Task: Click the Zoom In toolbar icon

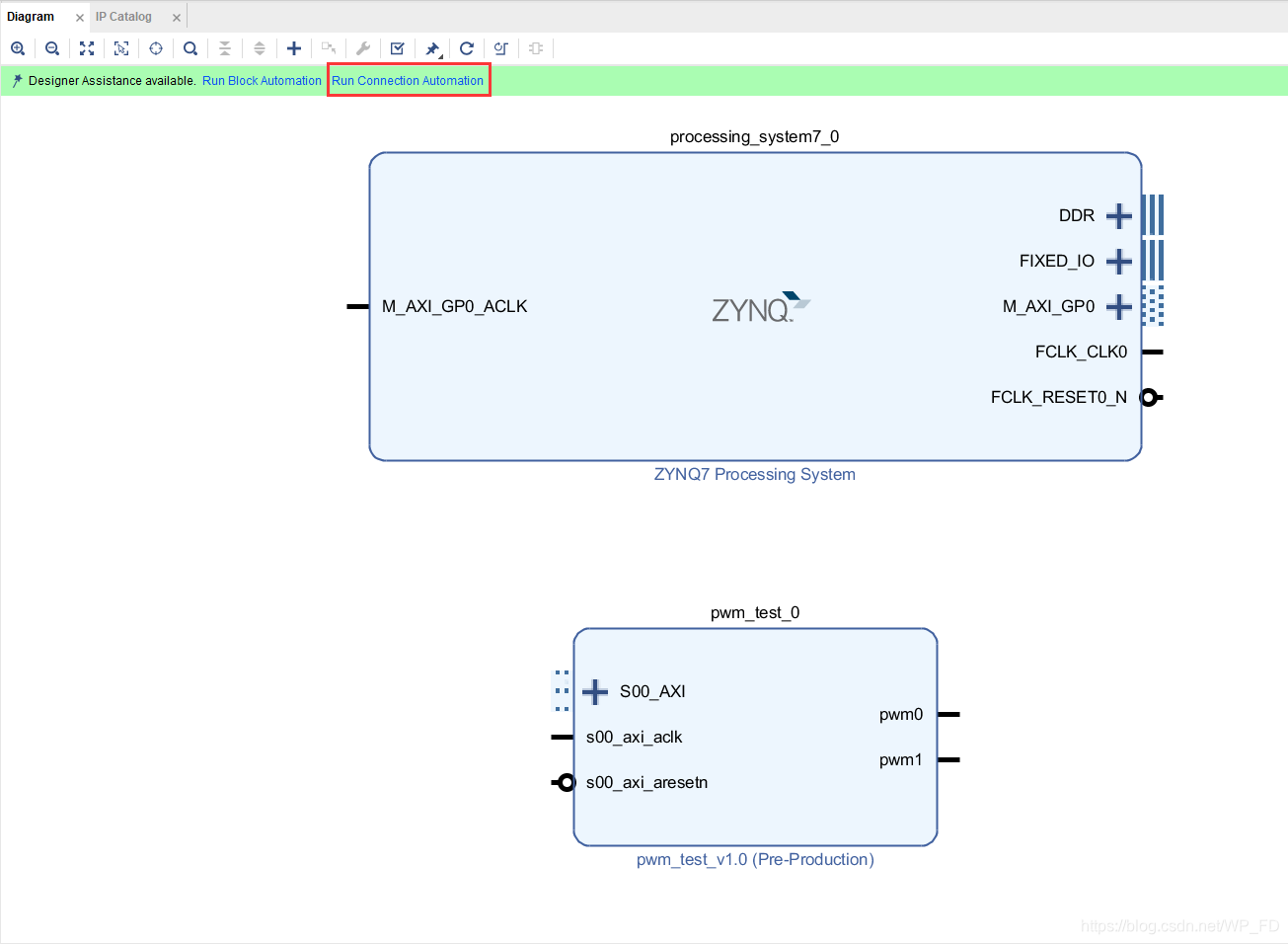Action: click(x=18, y=48)
